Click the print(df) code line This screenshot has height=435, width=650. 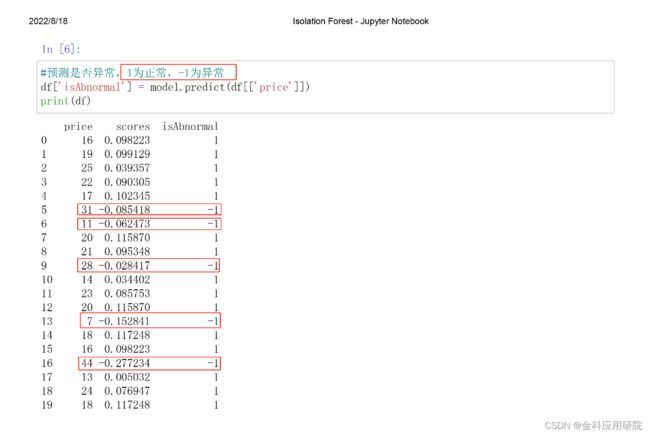[x=65, y=101]
